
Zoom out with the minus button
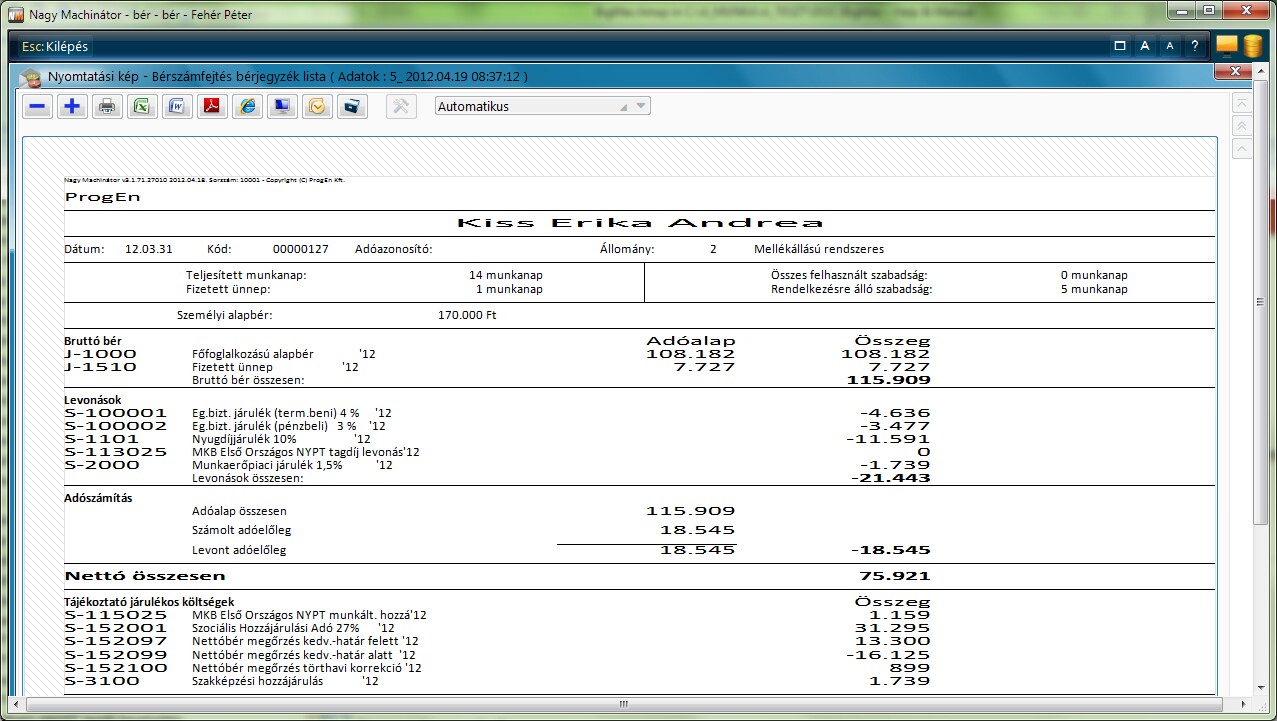[38, 107]
